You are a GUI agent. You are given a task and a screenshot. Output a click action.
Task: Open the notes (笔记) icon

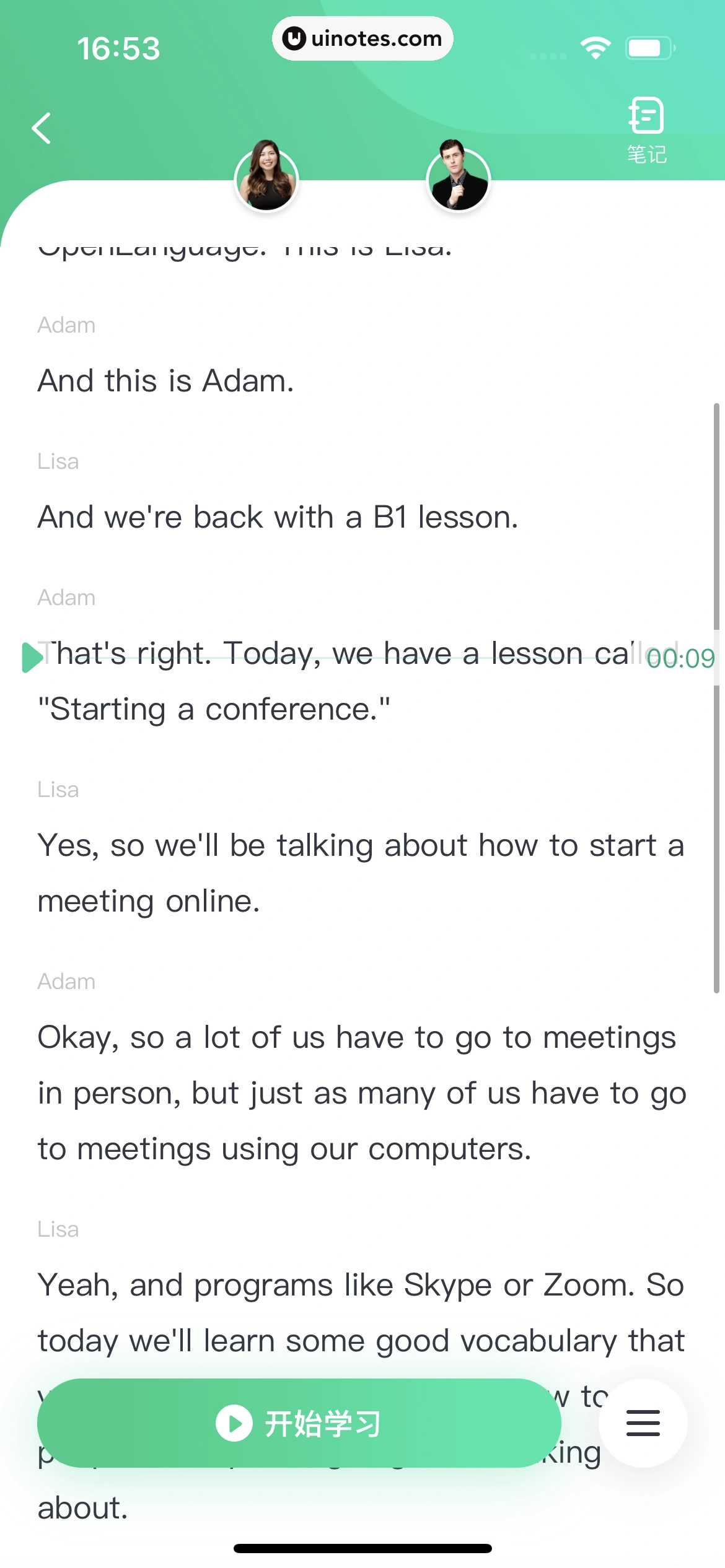646,129
